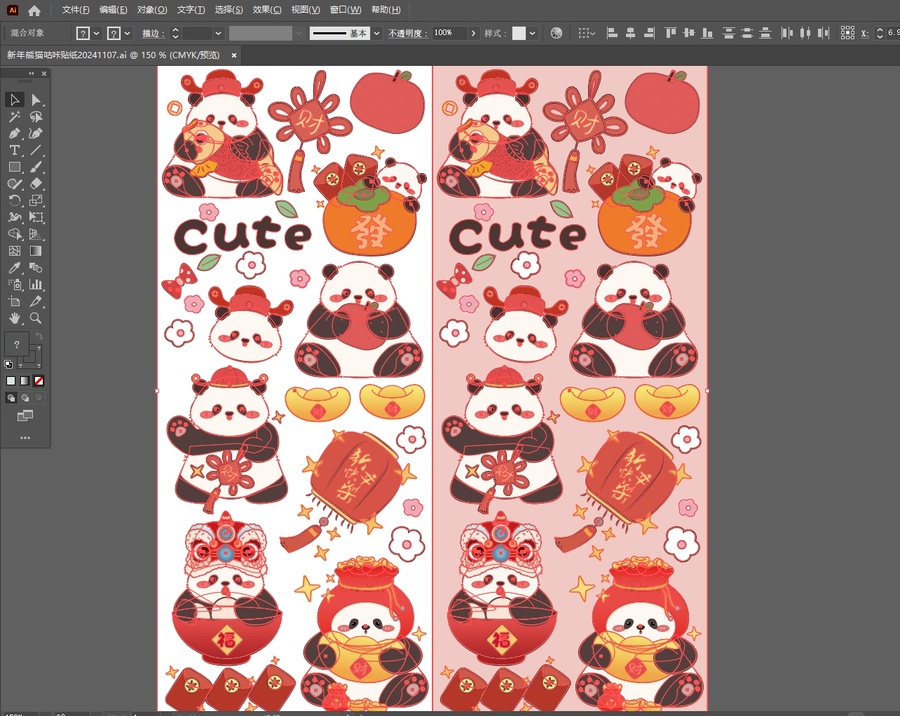This screenshot has height=716, width=900.
Task: Select the Gradient tool
Action: pyautogui.click(x=36, y=251)
